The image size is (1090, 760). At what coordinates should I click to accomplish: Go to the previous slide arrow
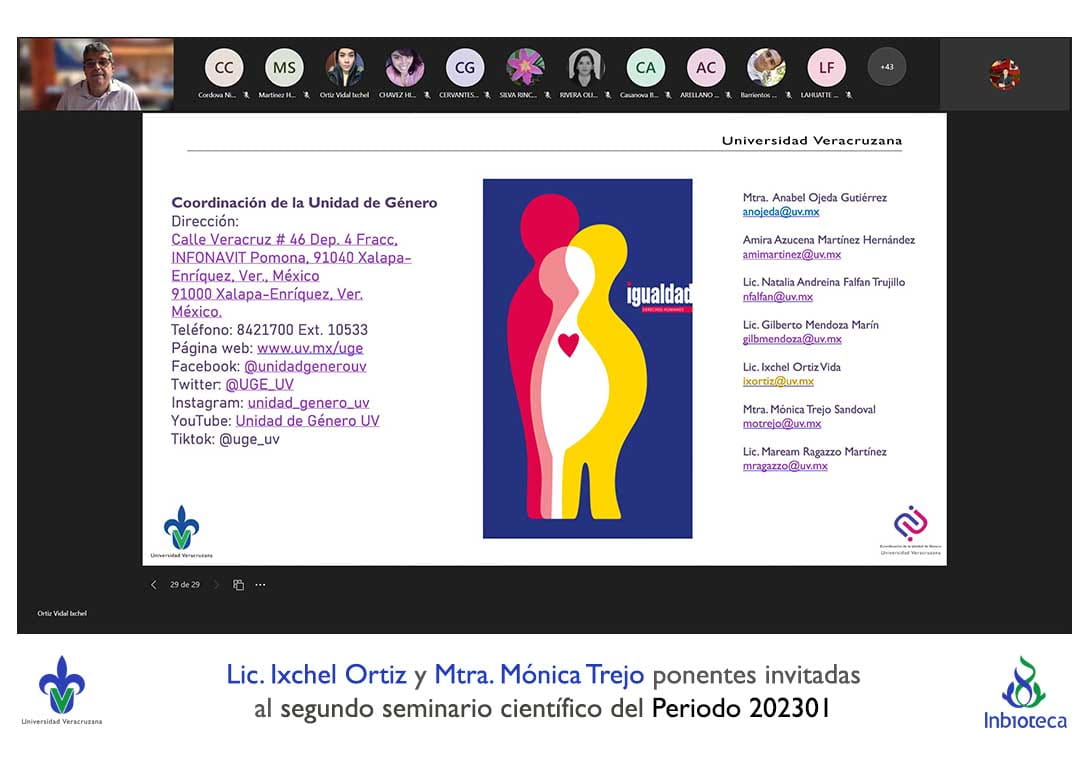point(154,585)
